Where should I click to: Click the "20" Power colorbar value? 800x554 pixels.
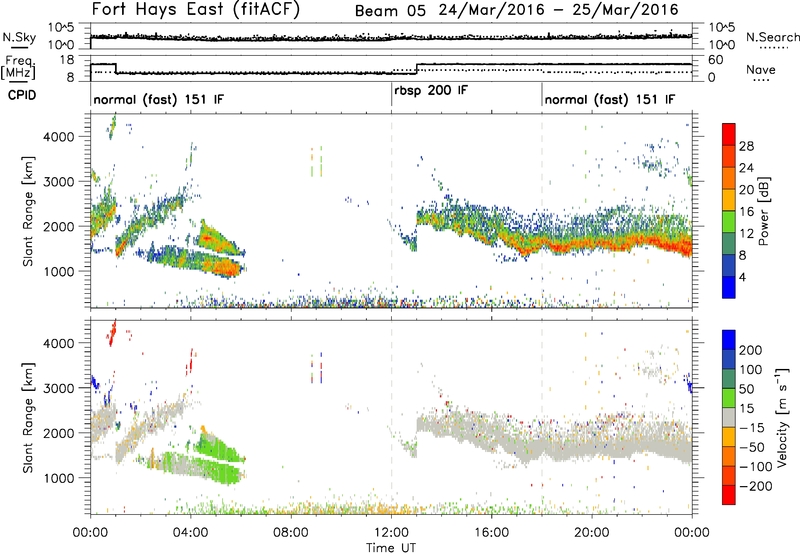coord(746,190)
